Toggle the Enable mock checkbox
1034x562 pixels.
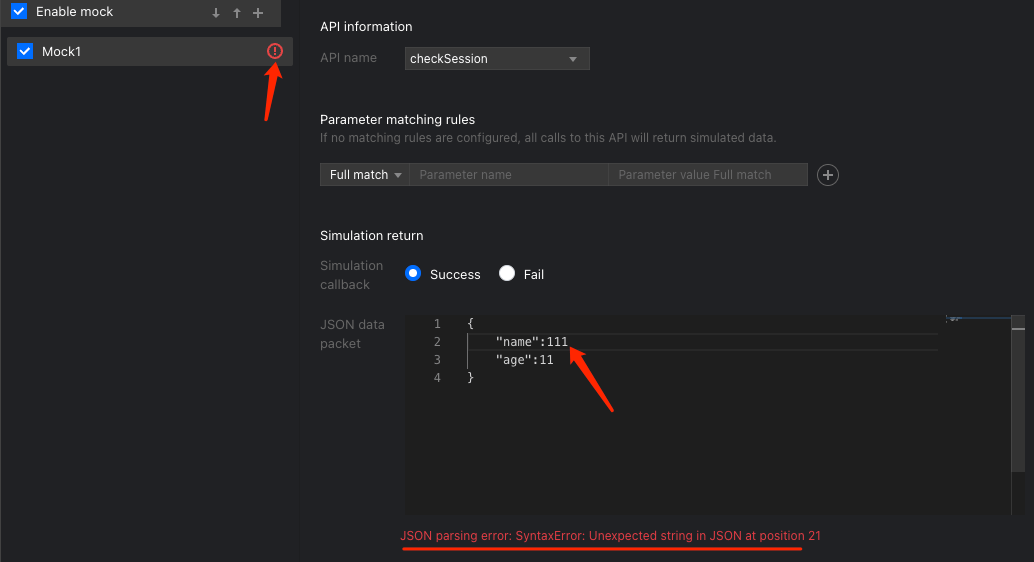tap(19, 12)
